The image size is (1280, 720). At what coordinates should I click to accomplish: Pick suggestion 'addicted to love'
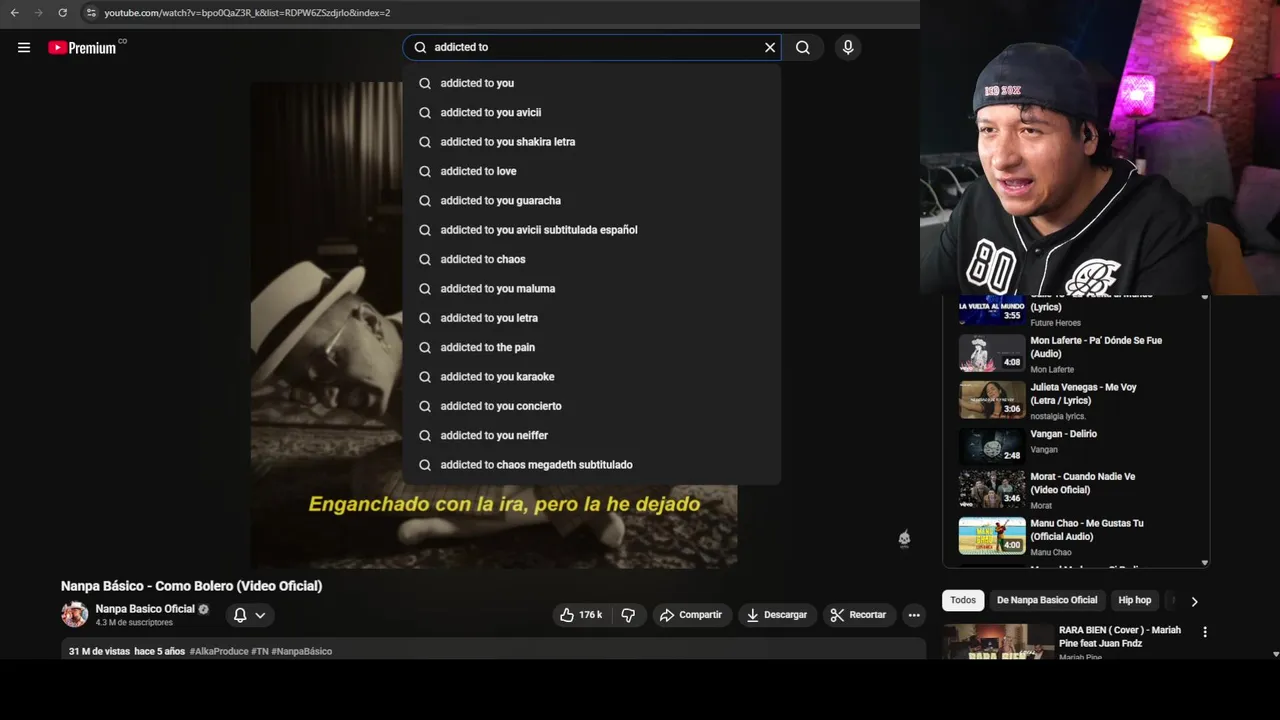[x=592, y=171]
